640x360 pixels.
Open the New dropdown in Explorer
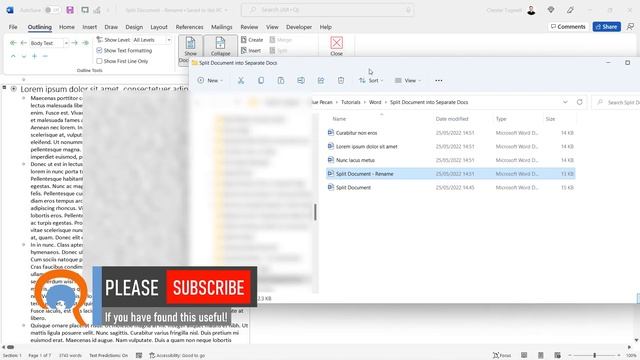point(210,80)
